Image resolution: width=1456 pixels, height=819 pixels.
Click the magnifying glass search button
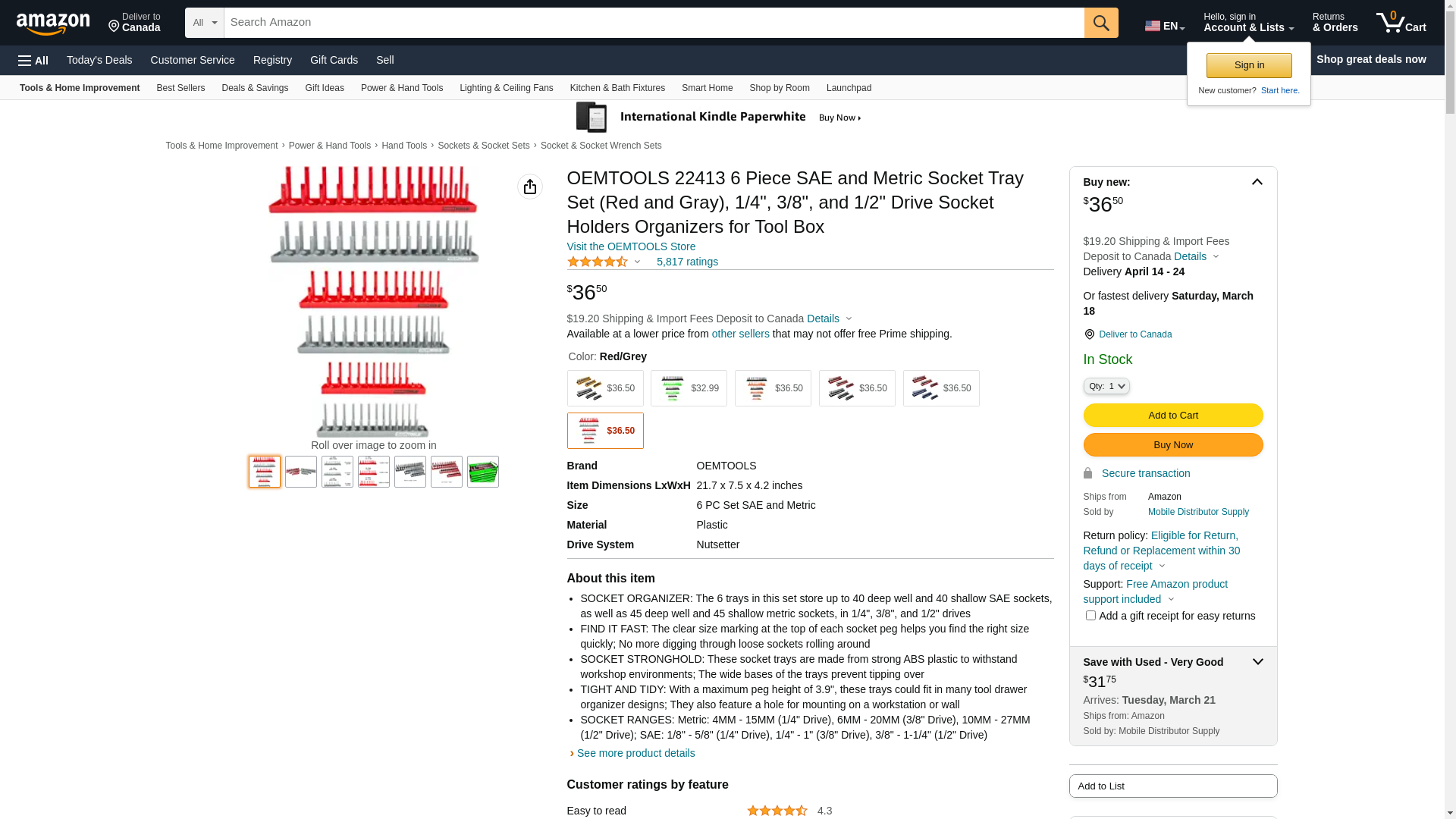[x=1100, y=23]
